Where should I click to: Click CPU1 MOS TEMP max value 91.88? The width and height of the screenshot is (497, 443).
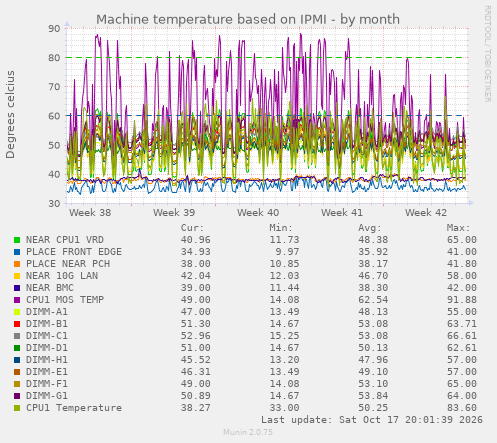point(462,300)
